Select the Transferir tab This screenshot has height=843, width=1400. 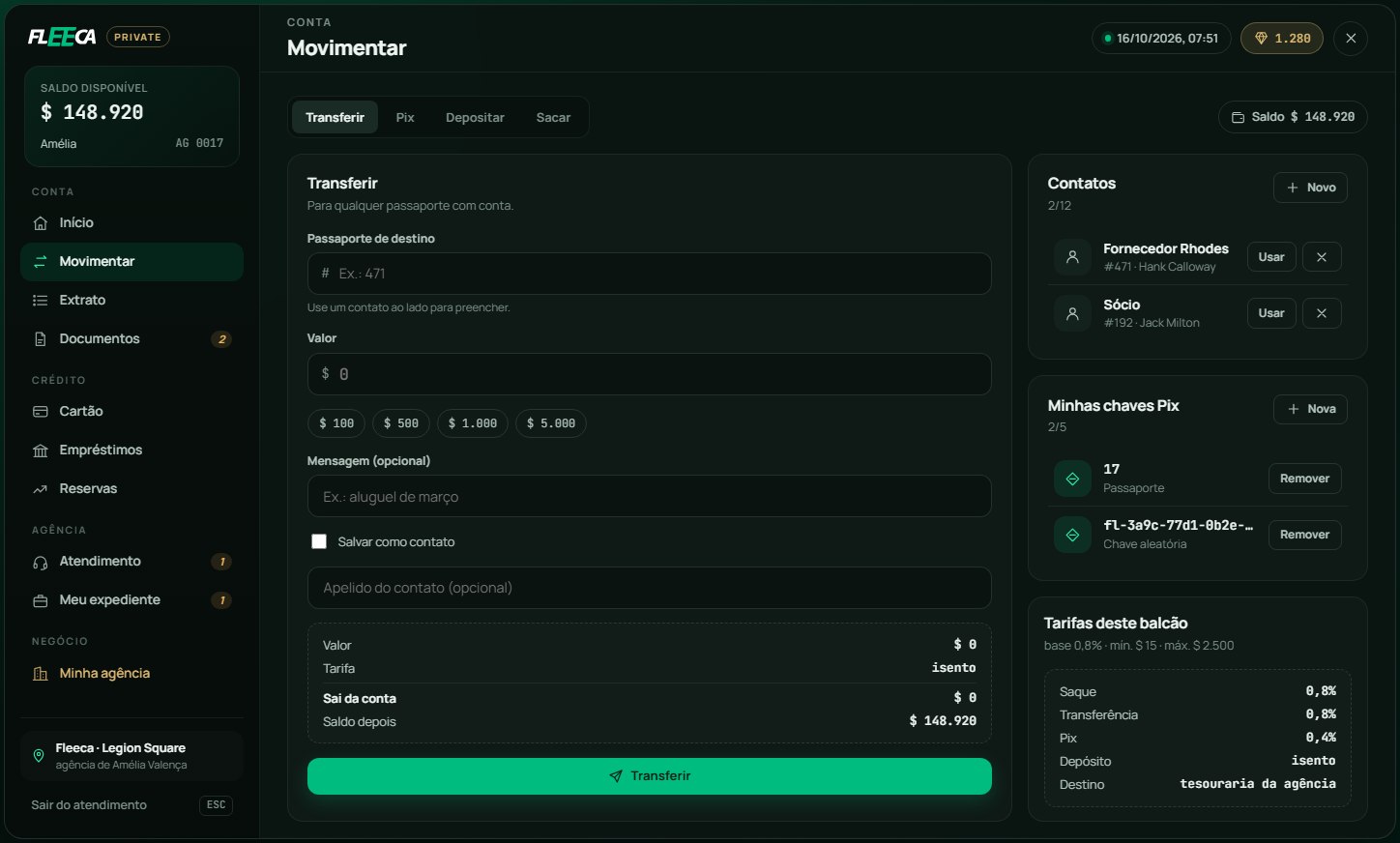click(x=335, y=117)
